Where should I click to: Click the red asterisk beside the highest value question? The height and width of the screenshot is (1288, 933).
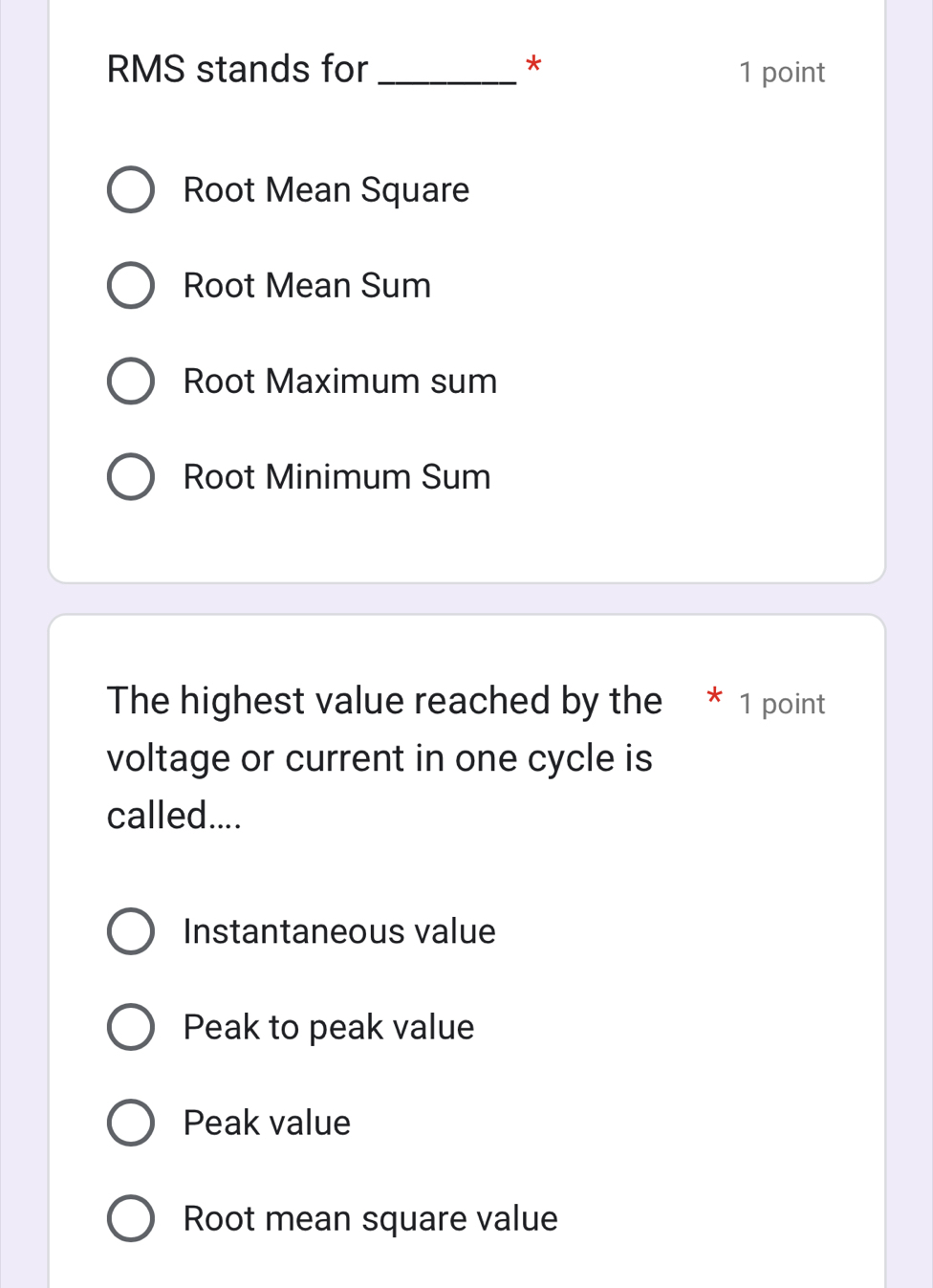coord(714,698)
